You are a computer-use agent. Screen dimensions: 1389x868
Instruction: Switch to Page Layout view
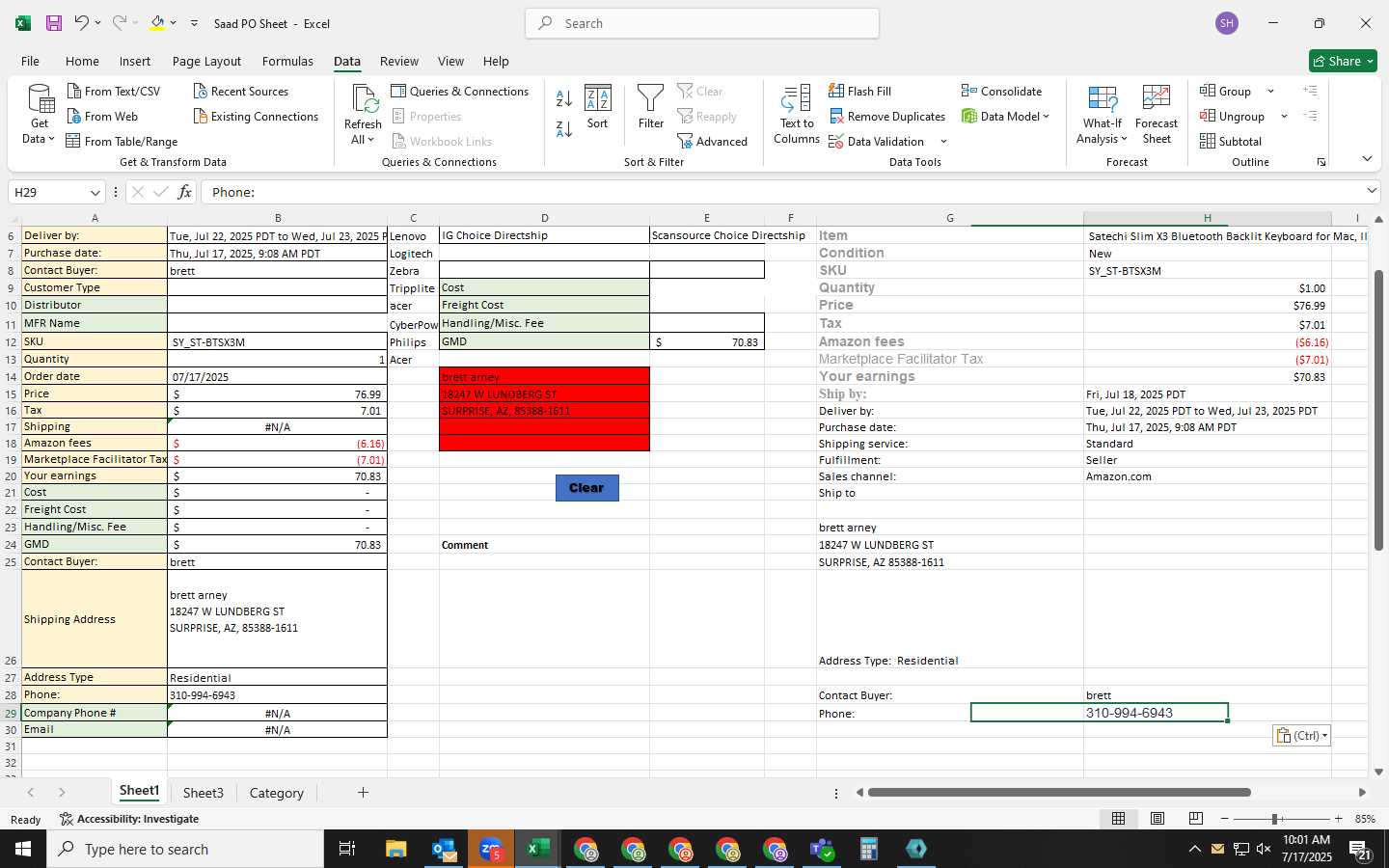[1157, 818]
